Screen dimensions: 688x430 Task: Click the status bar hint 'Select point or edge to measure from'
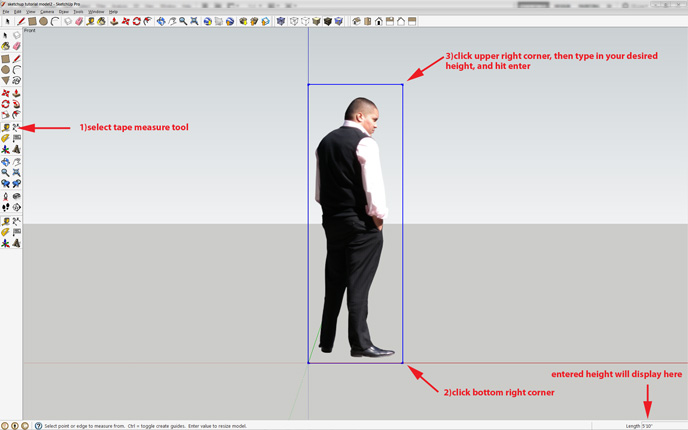coord(85,426)
